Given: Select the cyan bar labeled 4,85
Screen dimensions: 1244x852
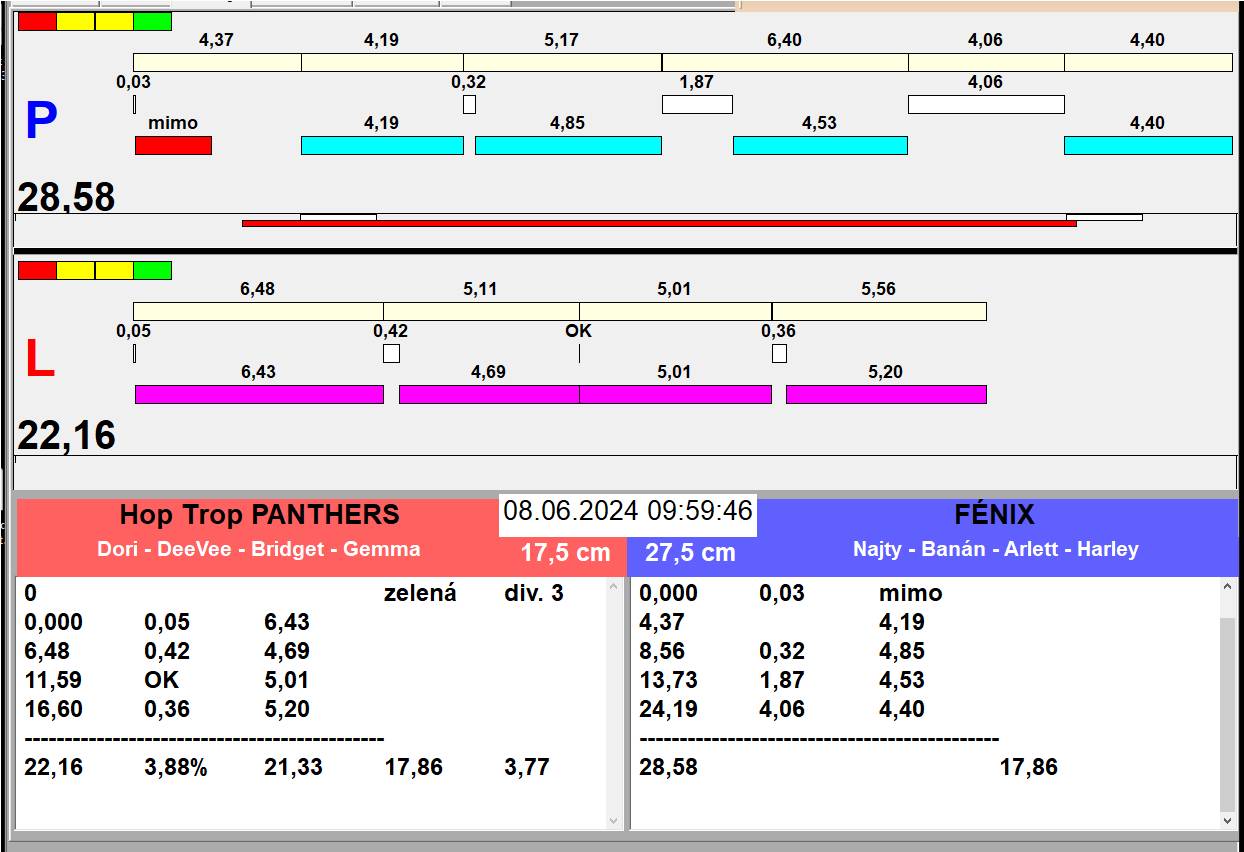Looking at the screenshot, I should tap(568, 145).
